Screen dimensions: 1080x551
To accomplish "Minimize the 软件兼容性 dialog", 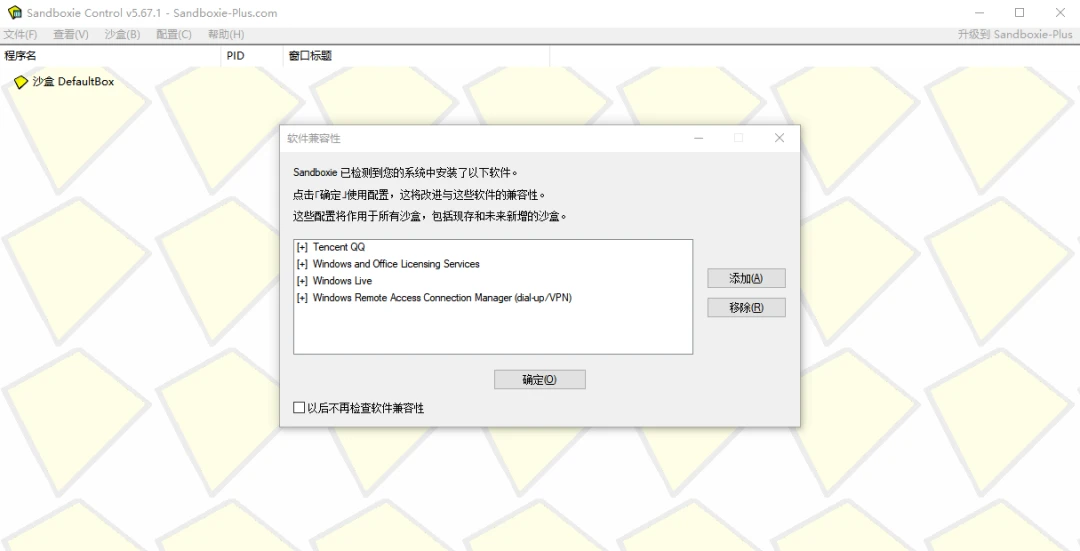I will click(x=698, y=138).
